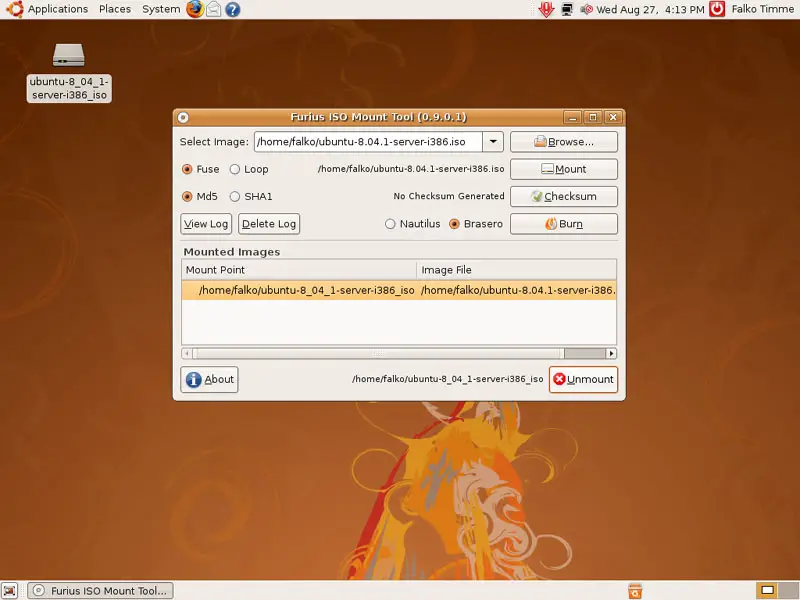Click the Falko Timme user switcher
Screen dimensions: 800x600
(762, 9)
